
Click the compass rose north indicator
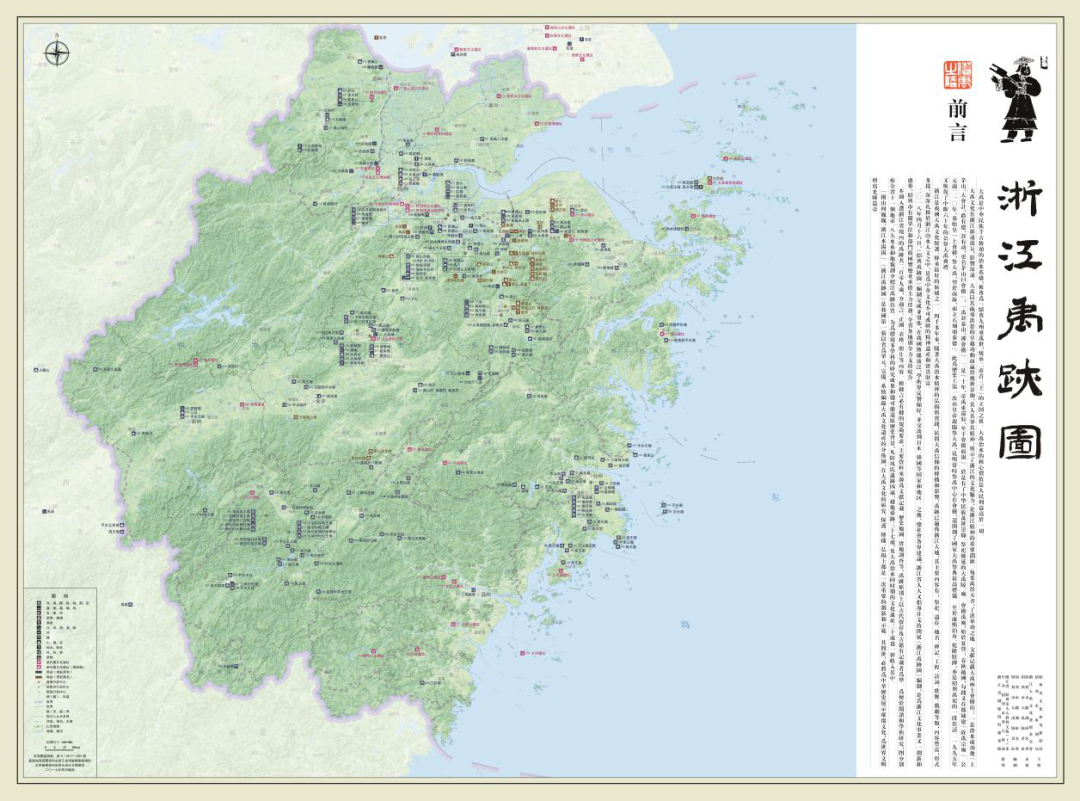(x=58, y=51)
